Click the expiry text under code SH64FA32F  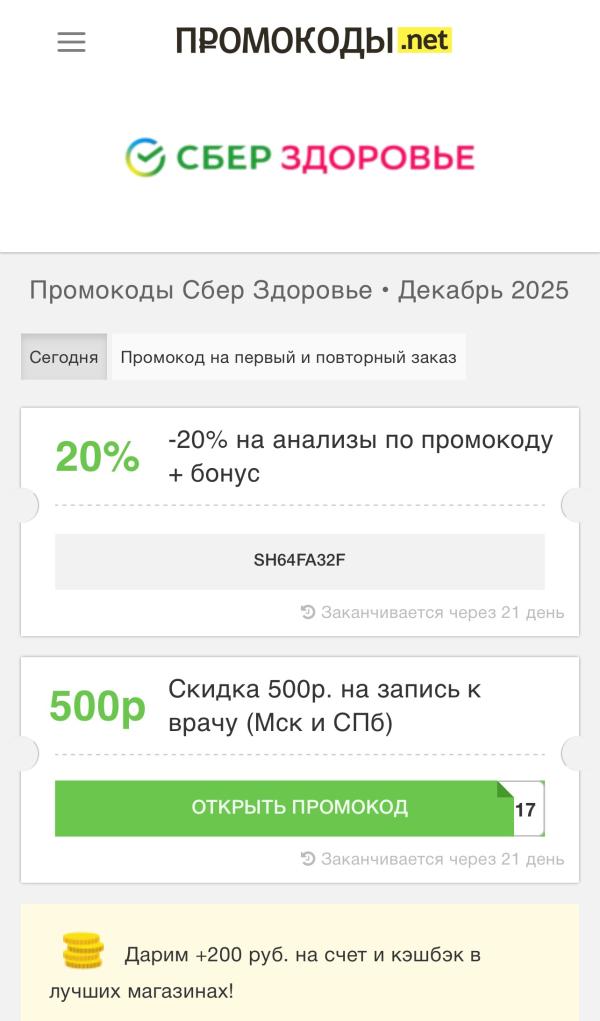[x=442, y=612]
